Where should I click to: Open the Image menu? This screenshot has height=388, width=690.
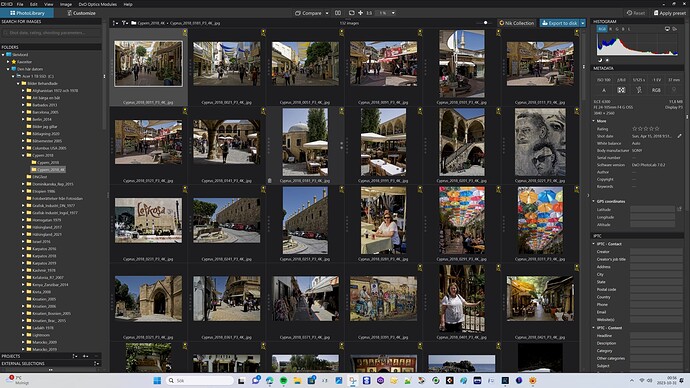click(x=66, y=4)
